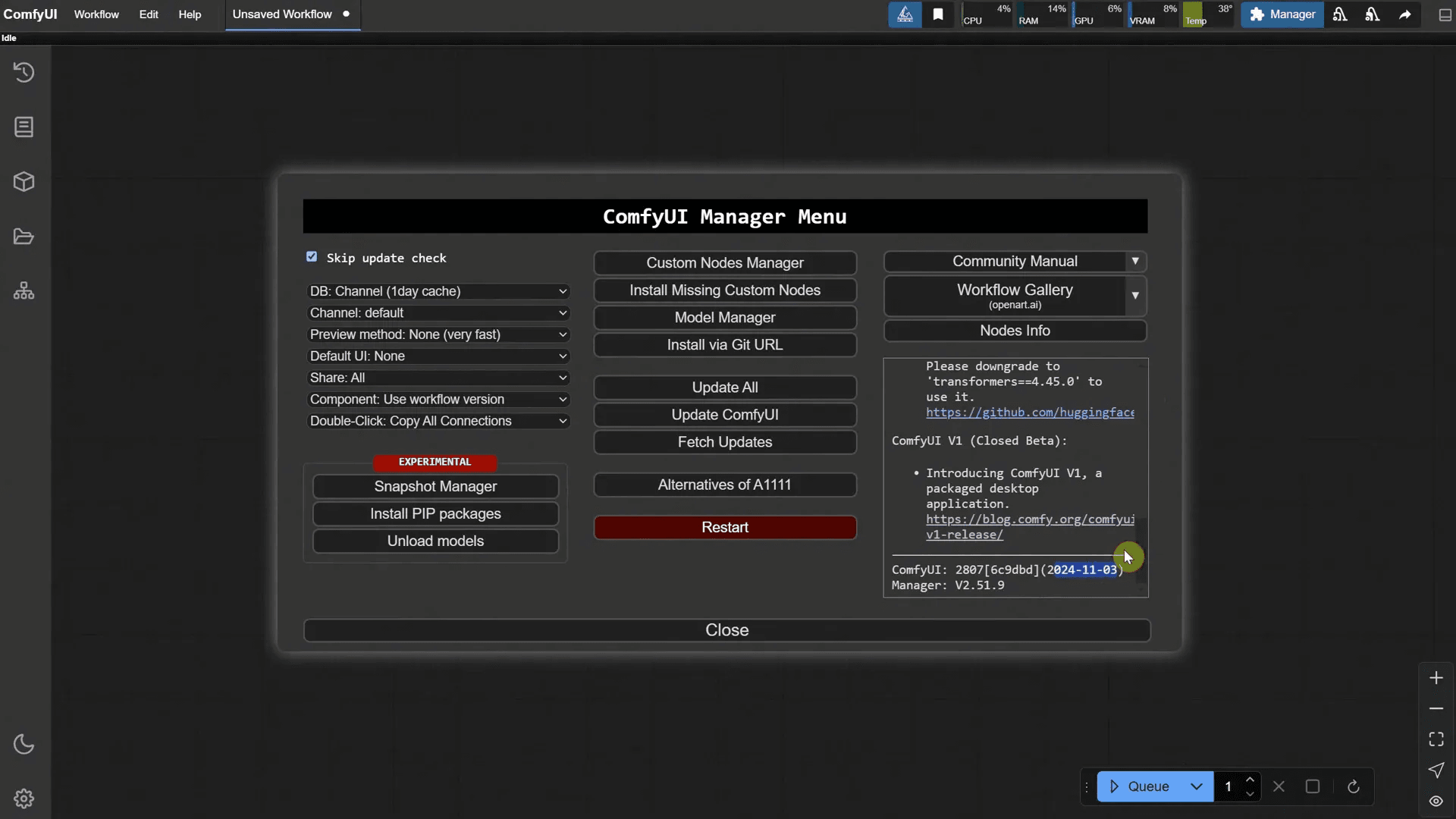Image resolution: width=1456 pixels, height=819 pixels.
Task: Open Component: Use workflow version dropdown
Action: pos(438,400)
